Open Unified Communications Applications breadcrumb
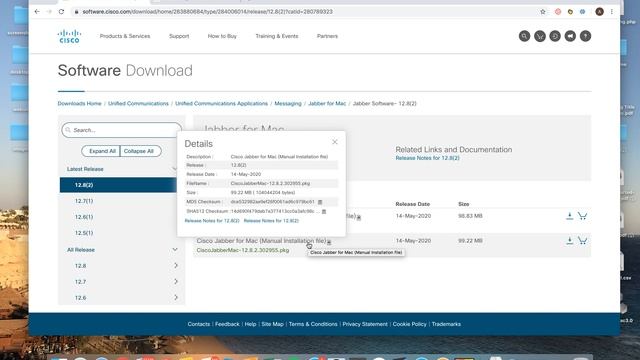640x360 pixels. tap(222, 104)
